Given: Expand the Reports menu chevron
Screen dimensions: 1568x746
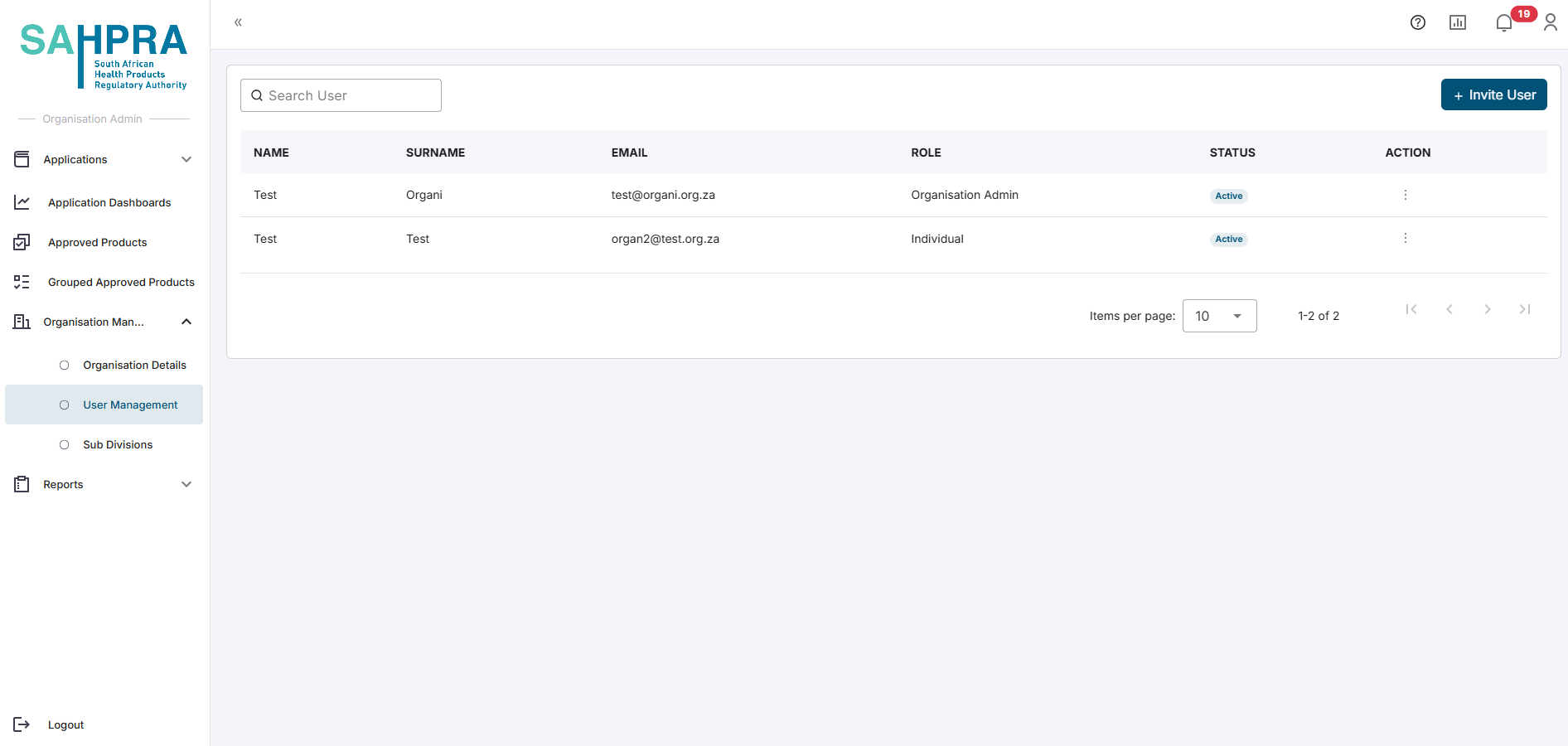Looking at the screenshot, I should [x=186, y=484].
